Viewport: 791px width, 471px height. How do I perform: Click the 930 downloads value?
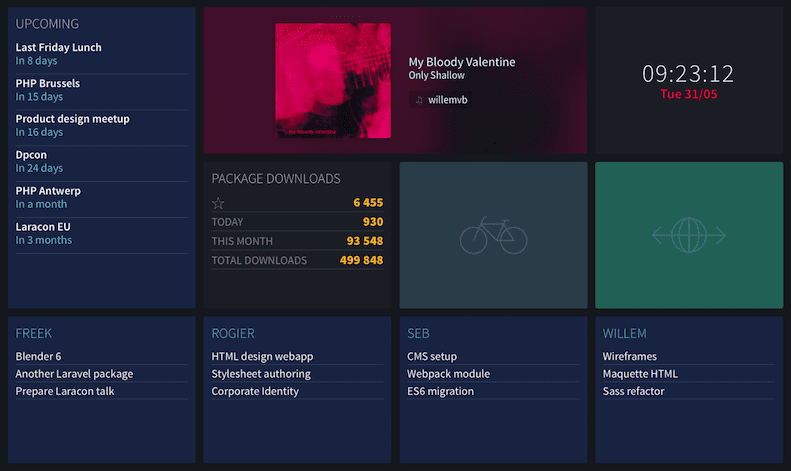tap(373, 222)
